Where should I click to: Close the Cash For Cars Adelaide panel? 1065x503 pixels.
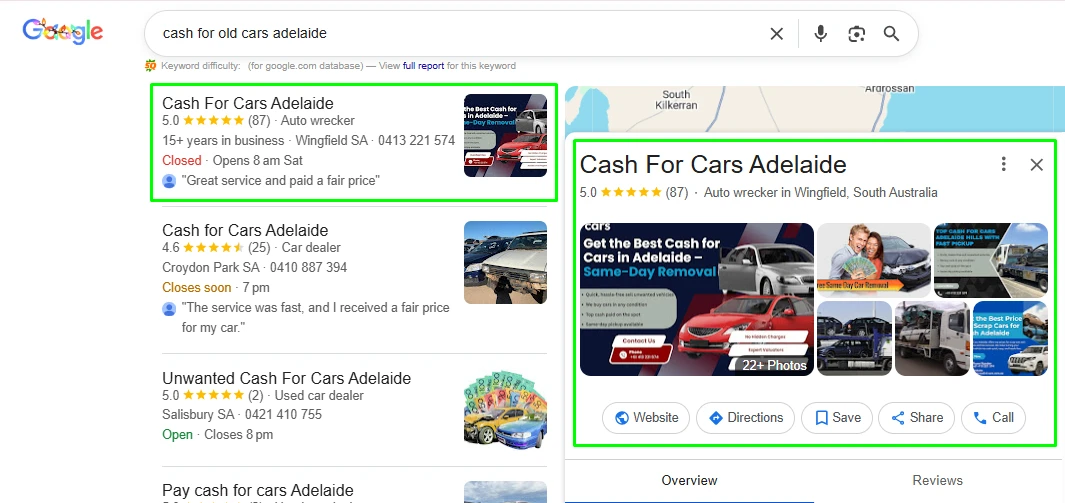tap(1036, 165)
